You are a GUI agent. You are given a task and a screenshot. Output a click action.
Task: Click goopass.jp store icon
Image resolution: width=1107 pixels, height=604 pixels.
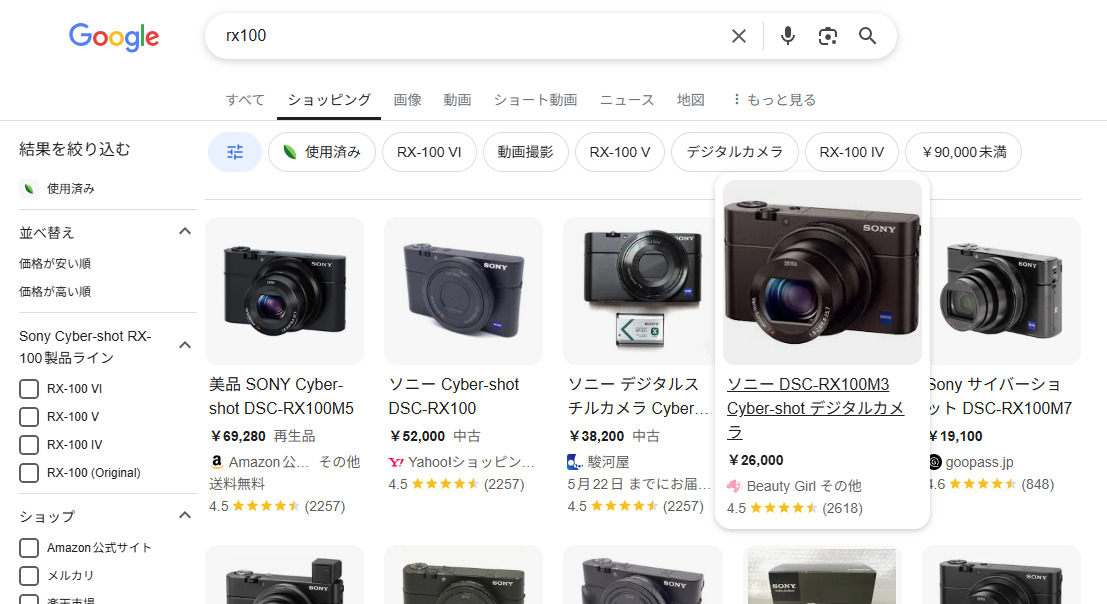(x=935, y=462)
